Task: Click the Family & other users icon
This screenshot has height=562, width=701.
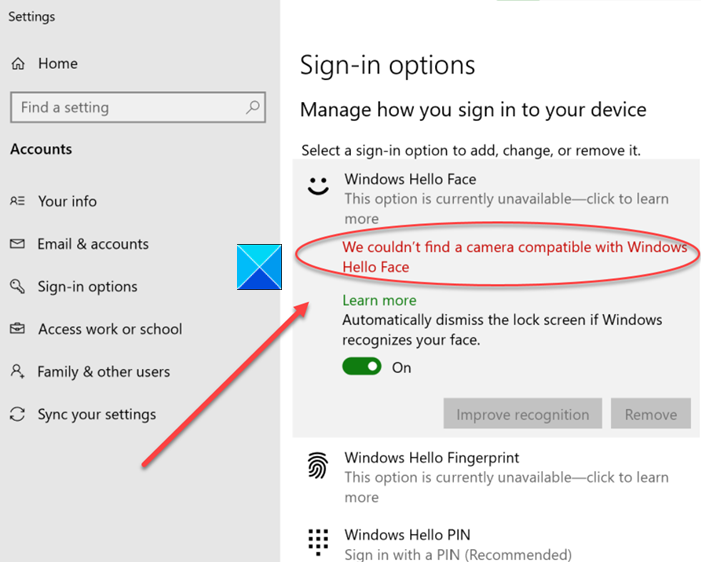Action: (17, 371)
